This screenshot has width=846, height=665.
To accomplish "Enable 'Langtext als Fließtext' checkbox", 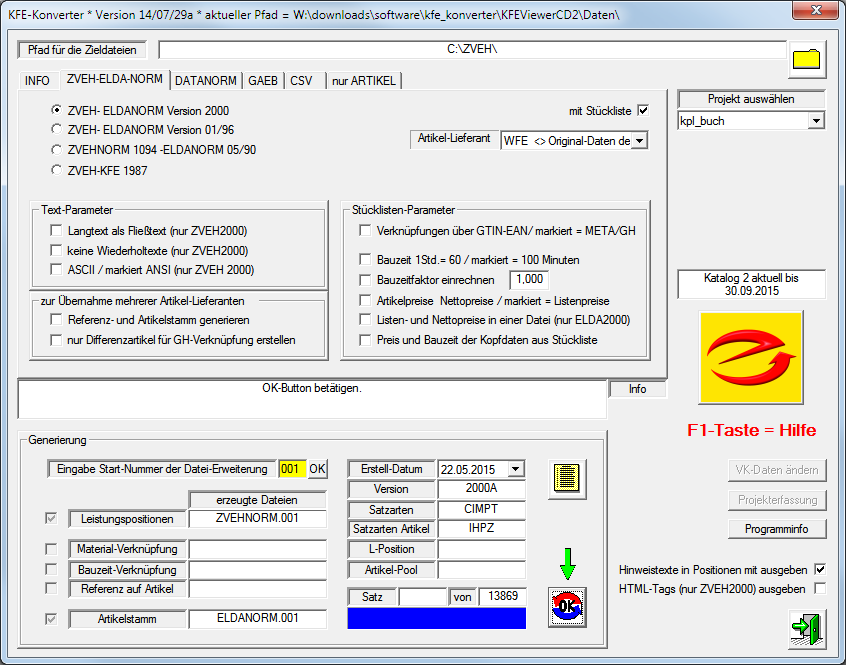I will click(57, 231).
